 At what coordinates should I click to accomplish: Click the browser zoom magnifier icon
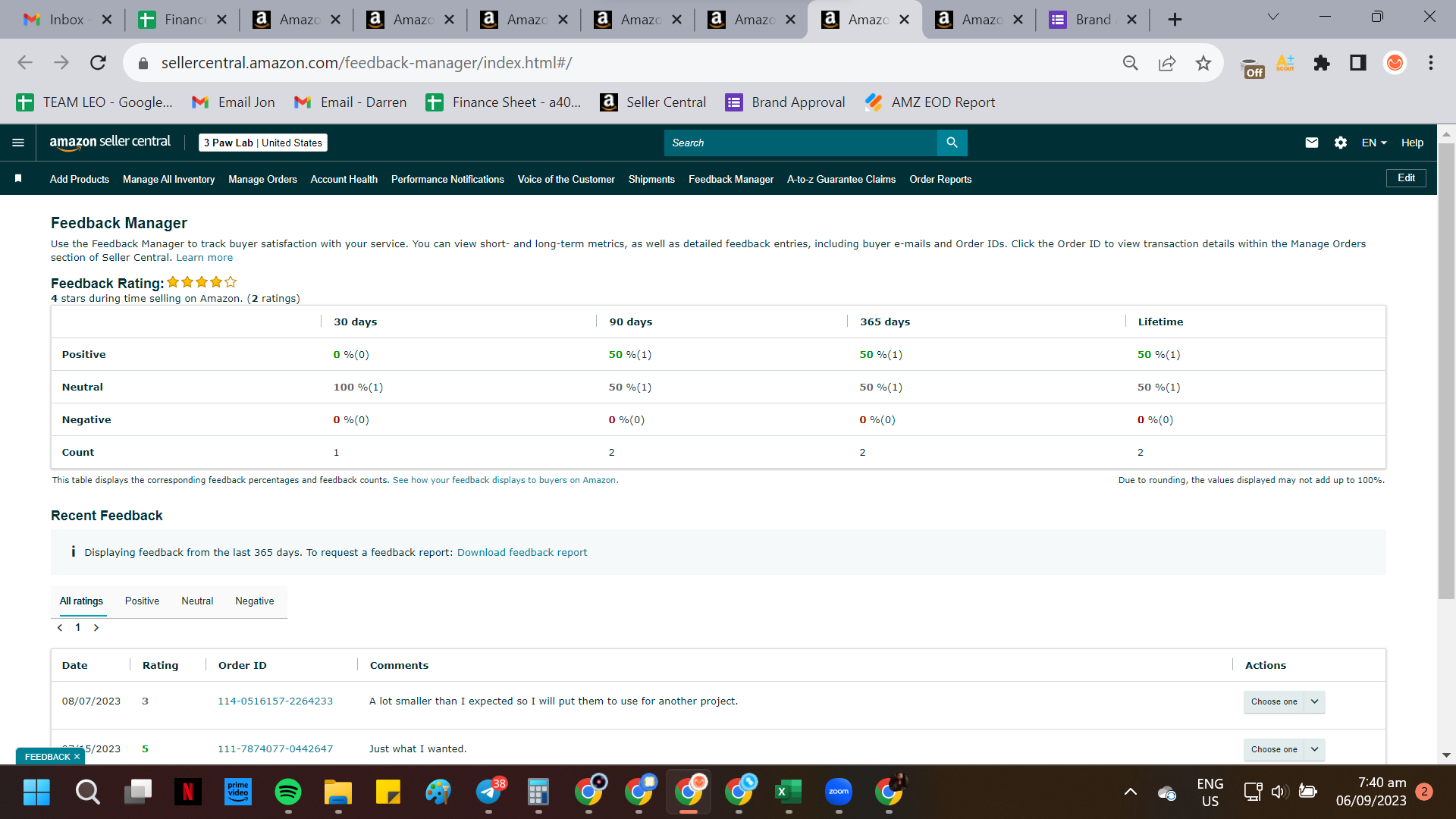point(1131,63)
